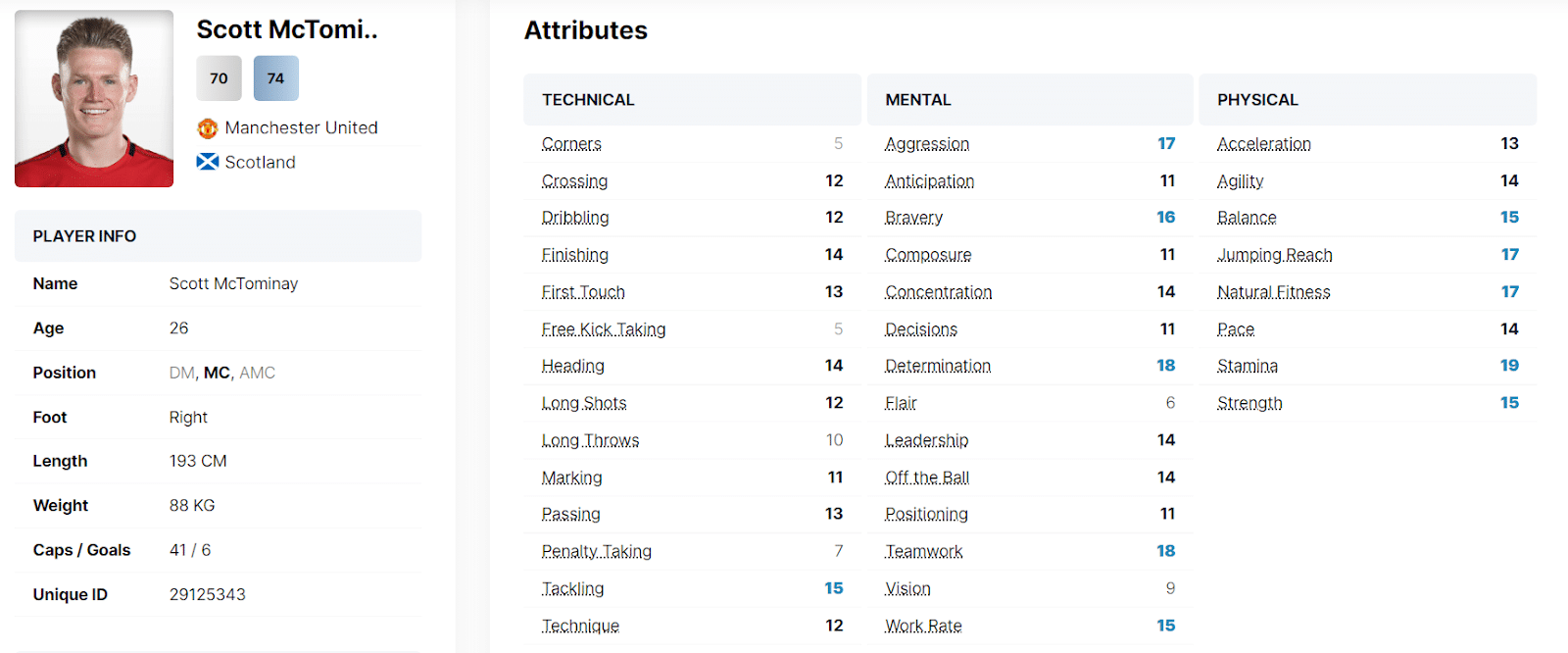Click the Corners attribute label
This screenshot has height=653, width=1568.
pos(571,144)
